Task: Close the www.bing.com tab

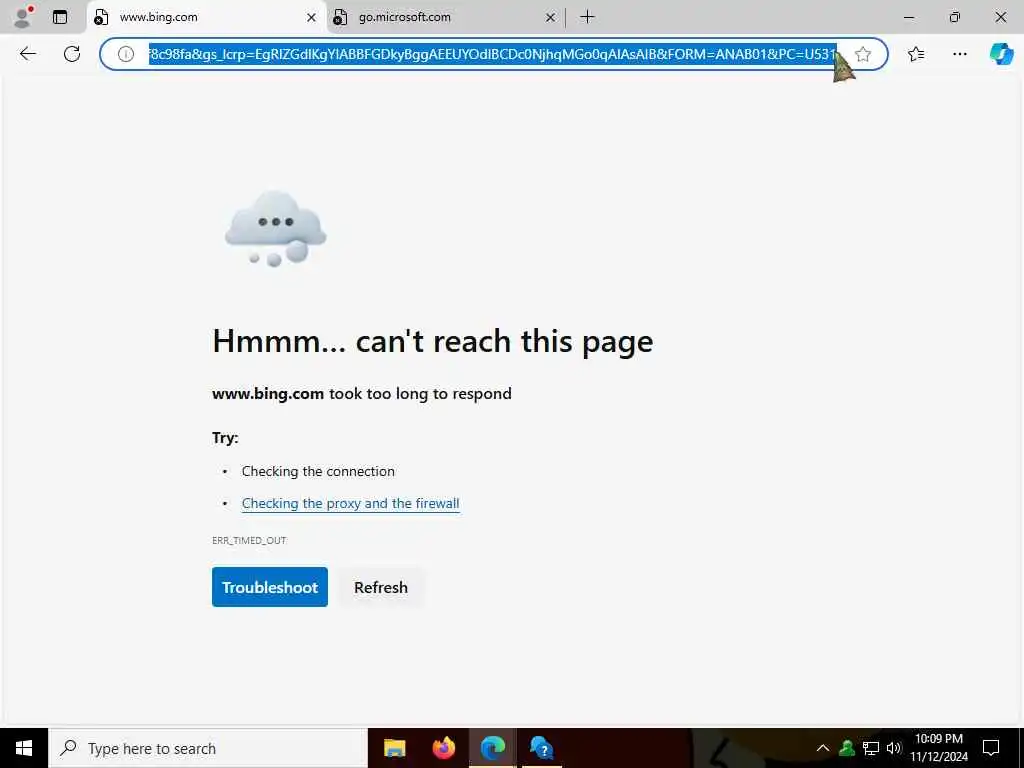Action: pyautogui.click(x=312, y=18)
